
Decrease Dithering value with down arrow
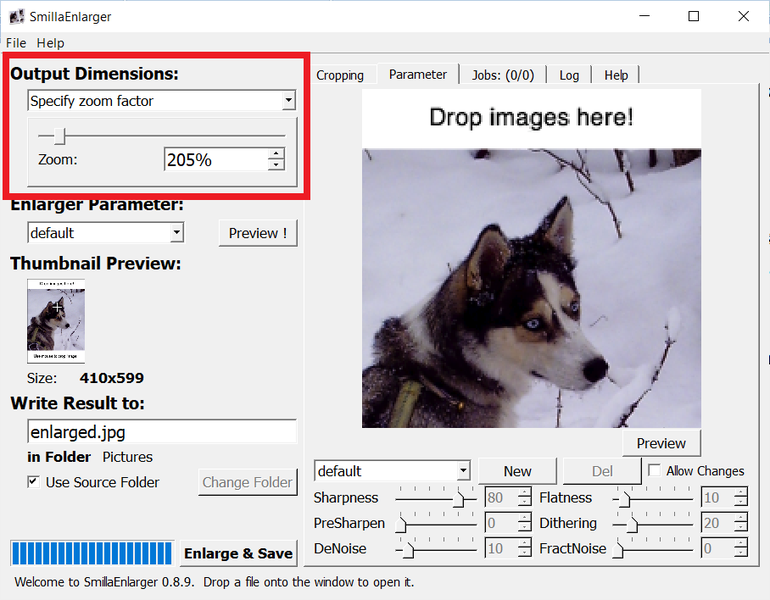(x=741, y=528)
